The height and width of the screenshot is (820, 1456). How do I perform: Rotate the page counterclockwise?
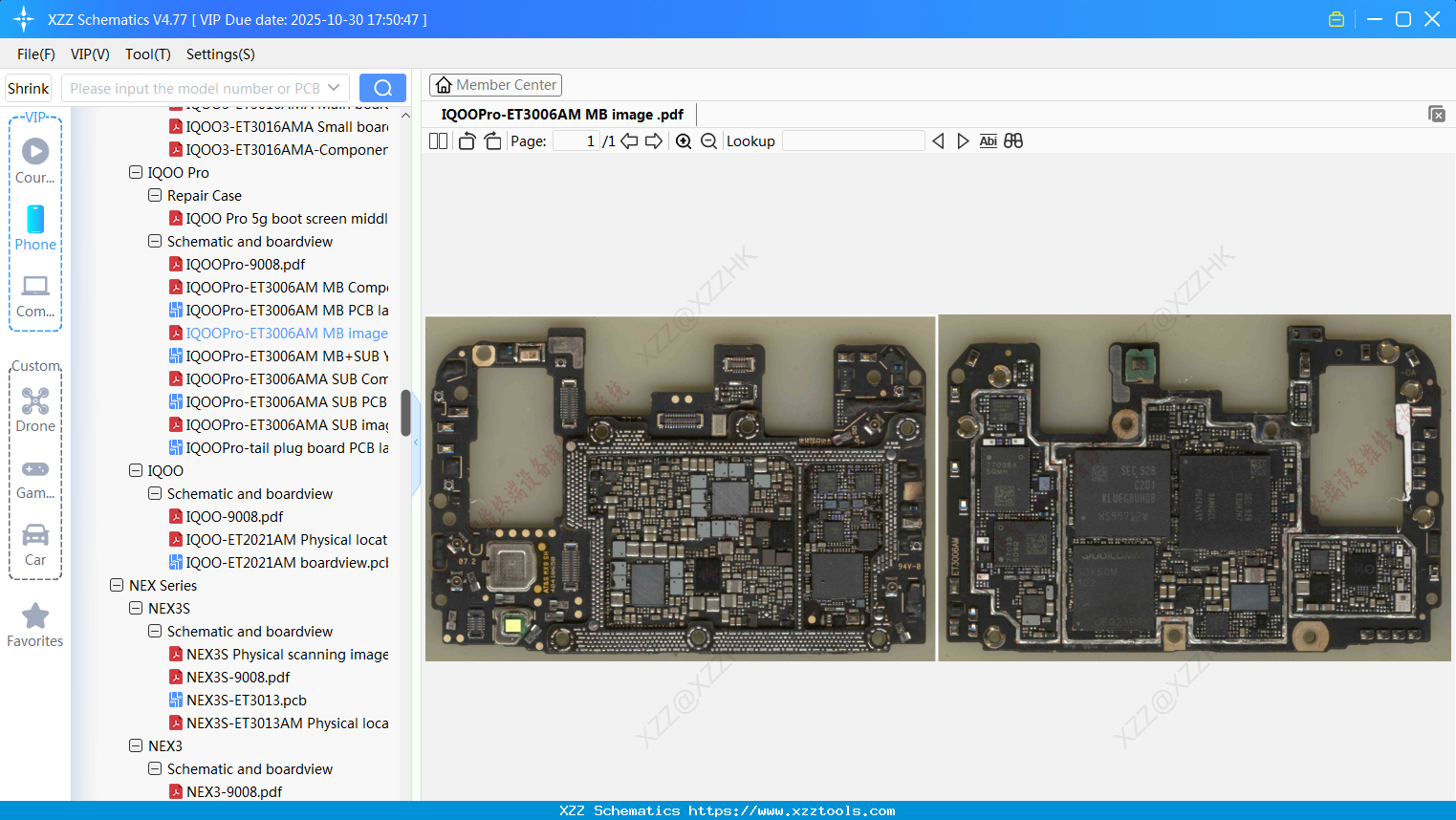click(467, 141)
